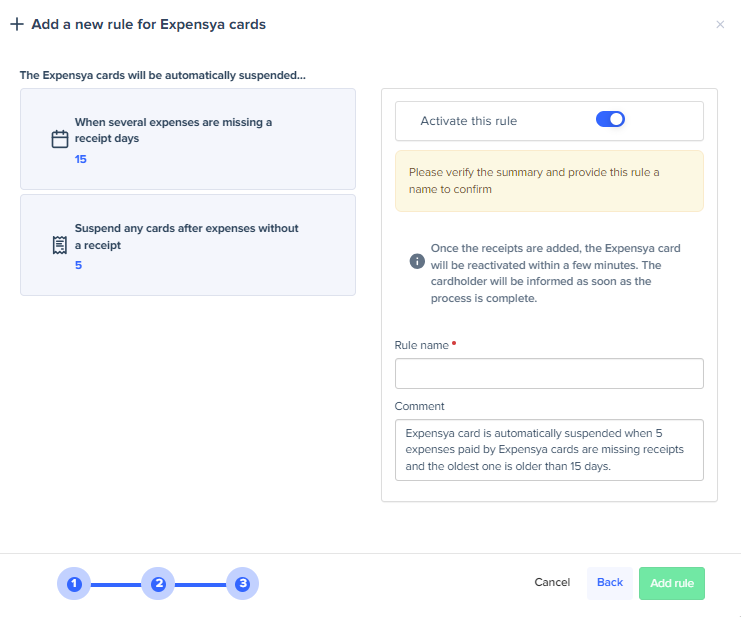The image size is (741, 617).
Task: Click the blue value 15 for receipt days
Action: [x=81, y=159]
